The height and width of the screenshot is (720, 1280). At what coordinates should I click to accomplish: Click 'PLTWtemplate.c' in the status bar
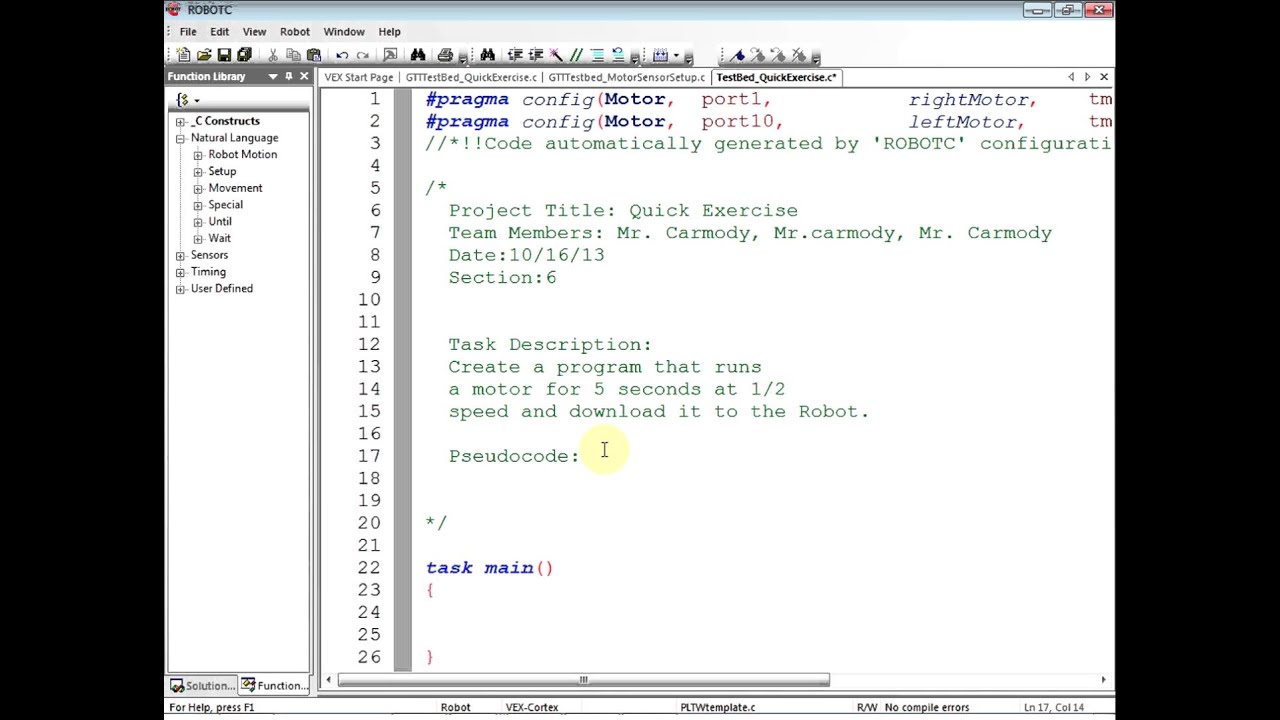(717, 708)
